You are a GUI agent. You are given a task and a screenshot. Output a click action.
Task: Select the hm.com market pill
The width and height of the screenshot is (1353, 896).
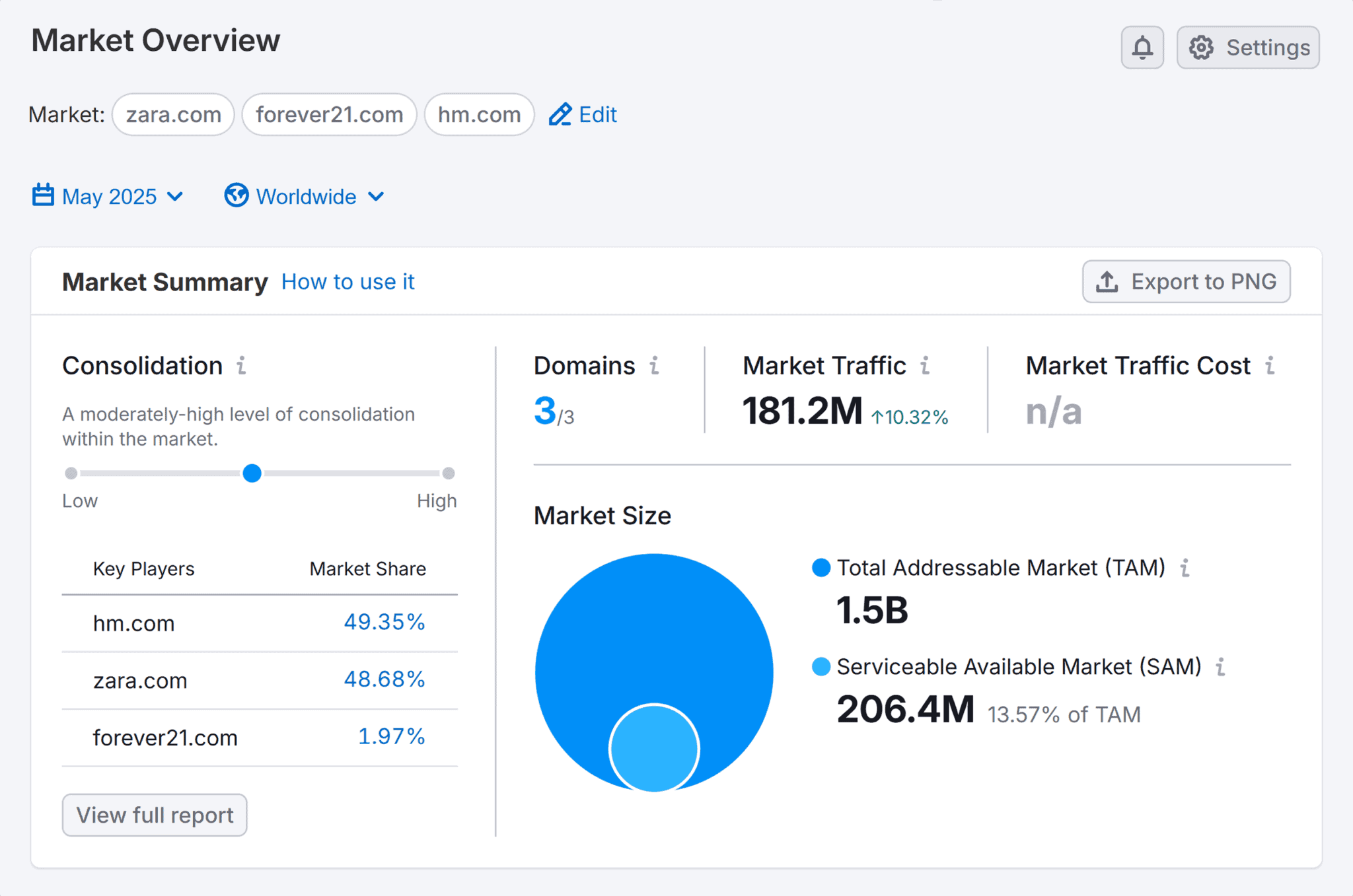point(479,114)
